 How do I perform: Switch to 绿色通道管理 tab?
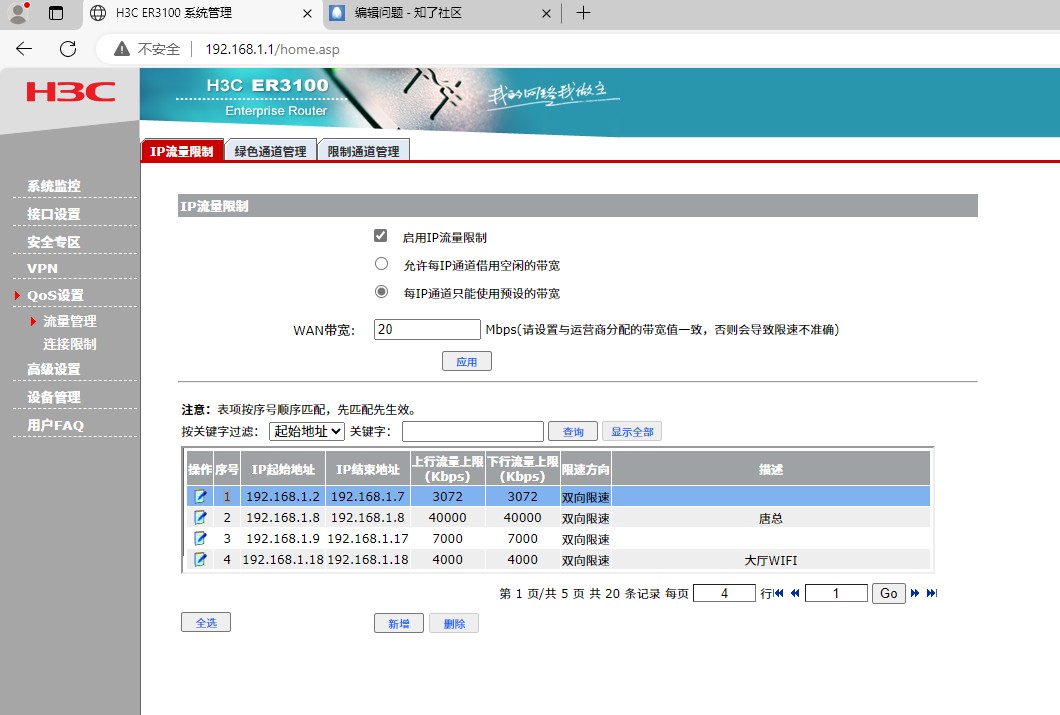point(270,151)
